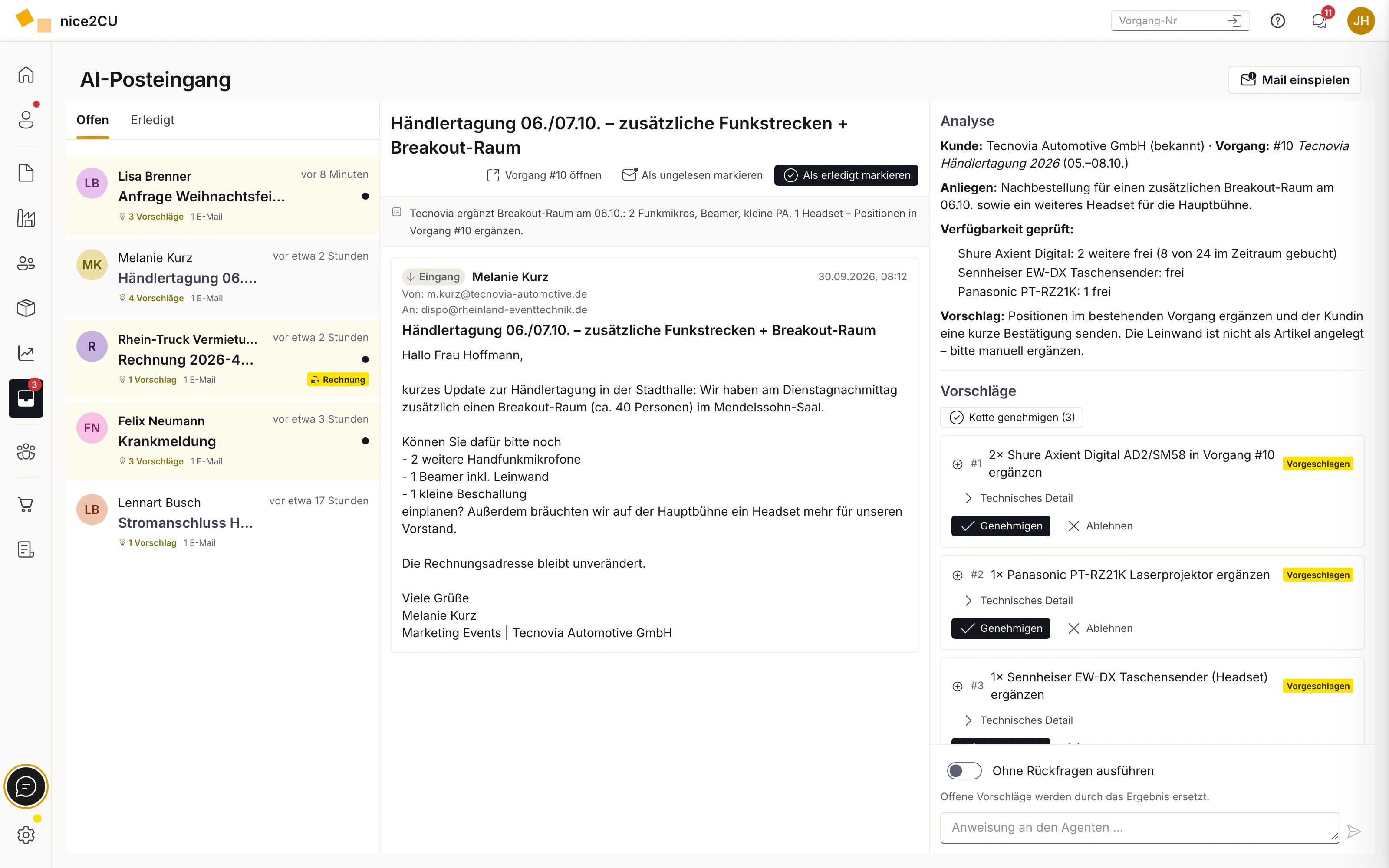Viewport: 1389px width, 868px height.
Task: Open the shopping cart sidebar icon
Action: pyautogui.click(x=26, y=505)
